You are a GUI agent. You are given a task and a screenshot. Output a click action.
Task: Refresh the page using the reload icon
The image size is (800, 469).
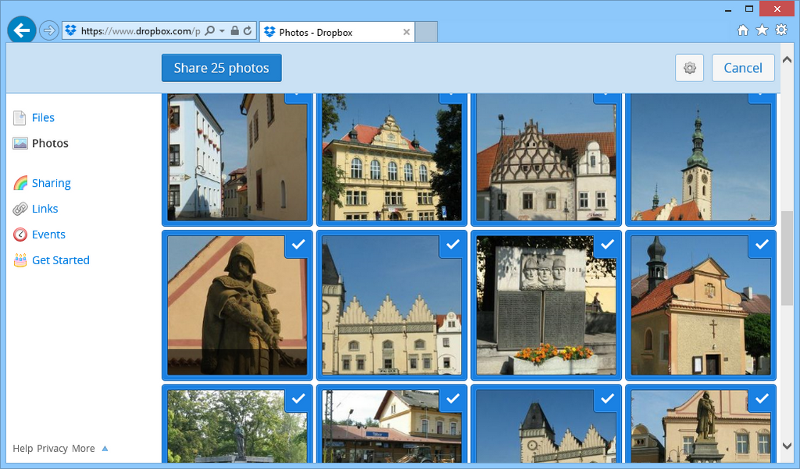click(246, 31)
